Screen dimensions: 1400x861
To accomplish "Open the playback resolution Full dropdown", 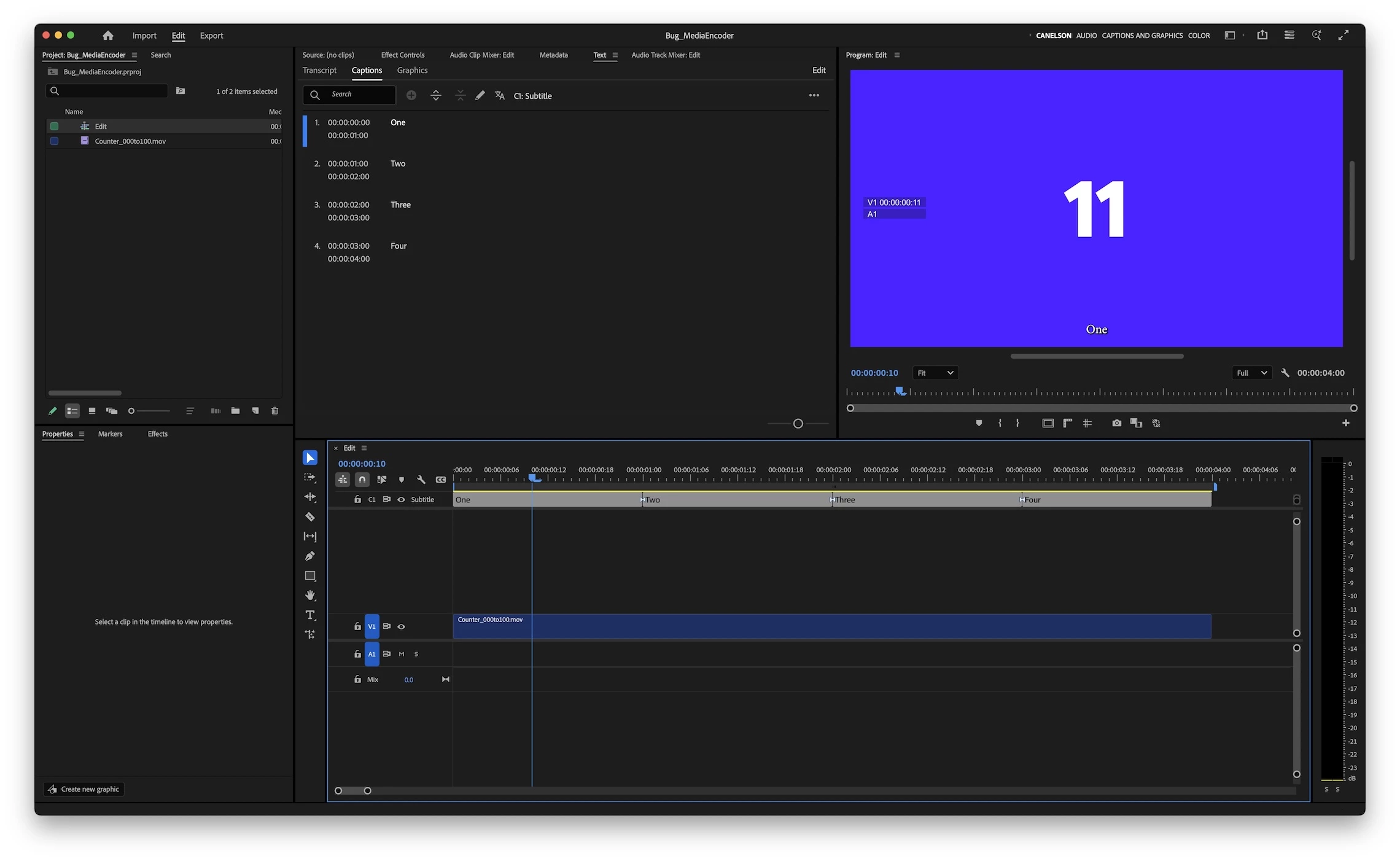I will [1251, 373].
